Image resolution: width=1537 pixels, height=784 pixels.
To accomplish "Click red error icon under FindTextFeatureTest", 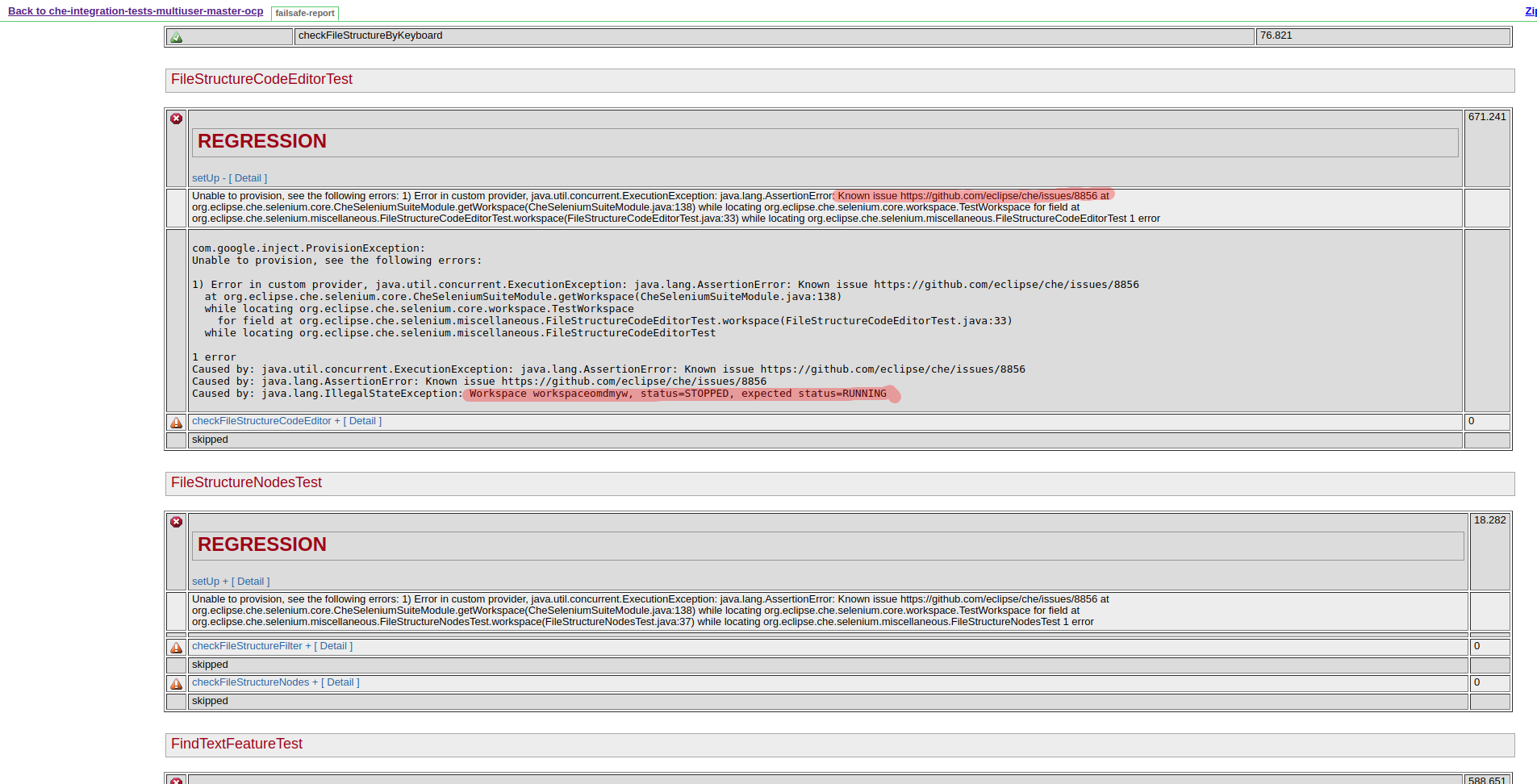I will click(177, 781).
